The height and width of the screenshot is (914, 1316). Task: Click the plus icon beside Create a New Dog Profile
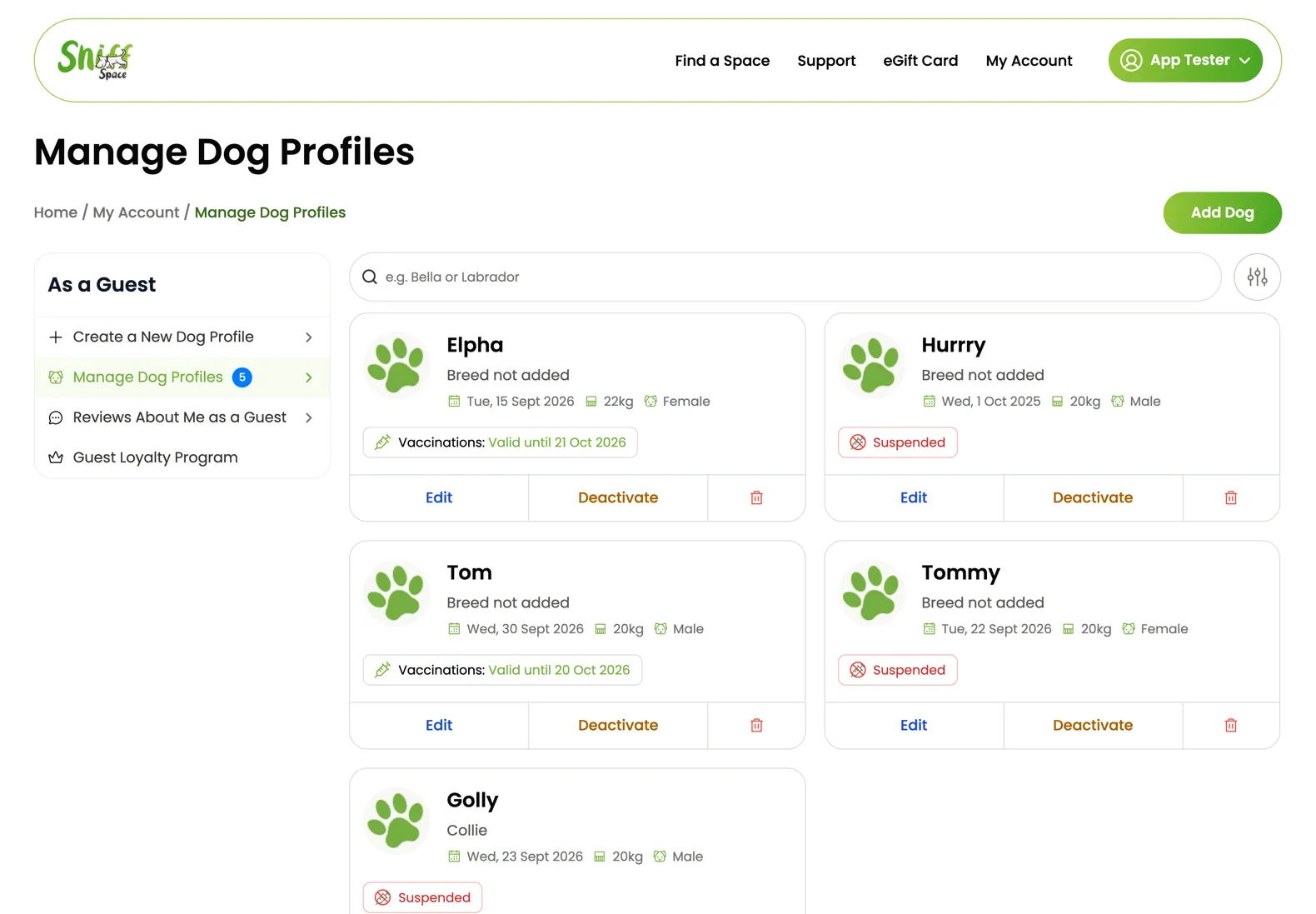click(56, 337)
